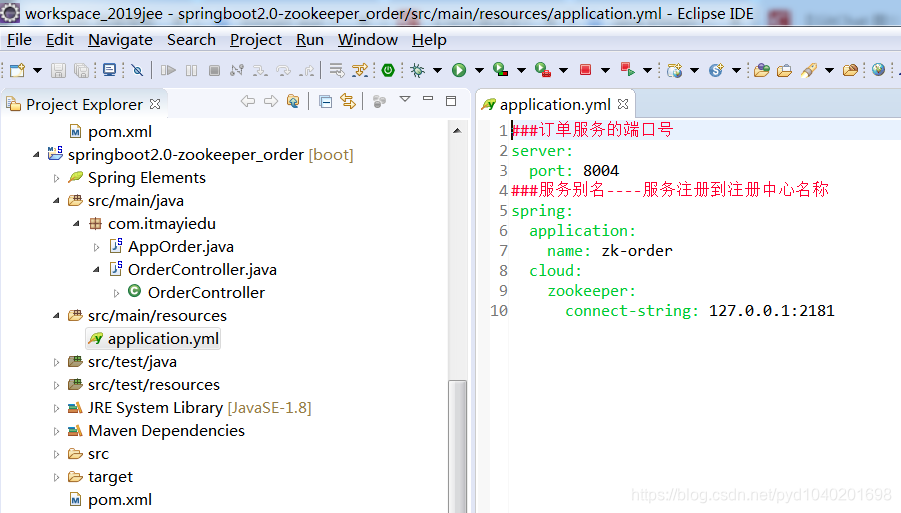Open the Search menu
This screenshot has width=901, height=513.
click(x=191, y=40)
